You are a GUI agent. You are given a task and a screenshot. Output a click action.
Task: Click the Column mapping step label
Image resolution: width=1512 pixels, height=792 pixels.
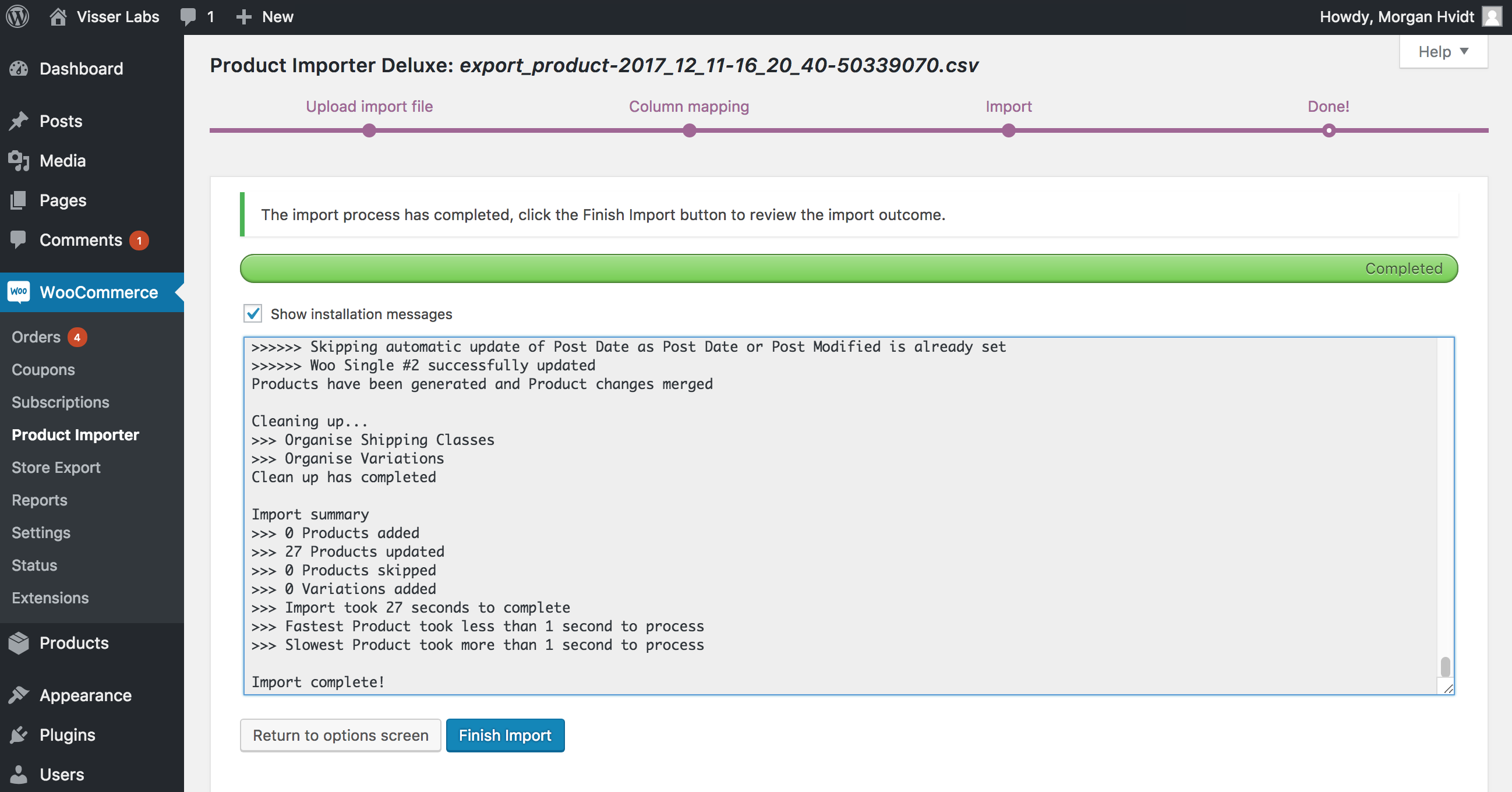pos(689,106)
